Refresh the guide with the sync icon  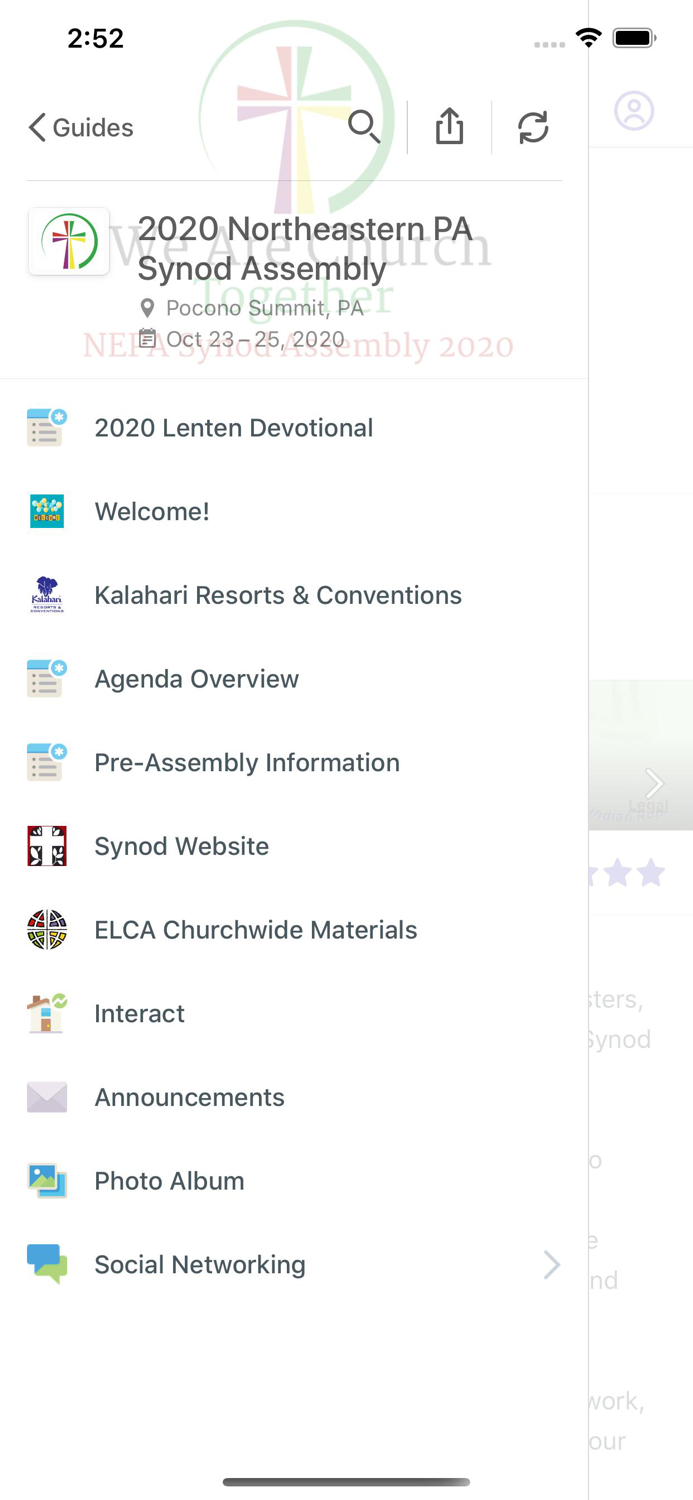click(x=533, y=126)
